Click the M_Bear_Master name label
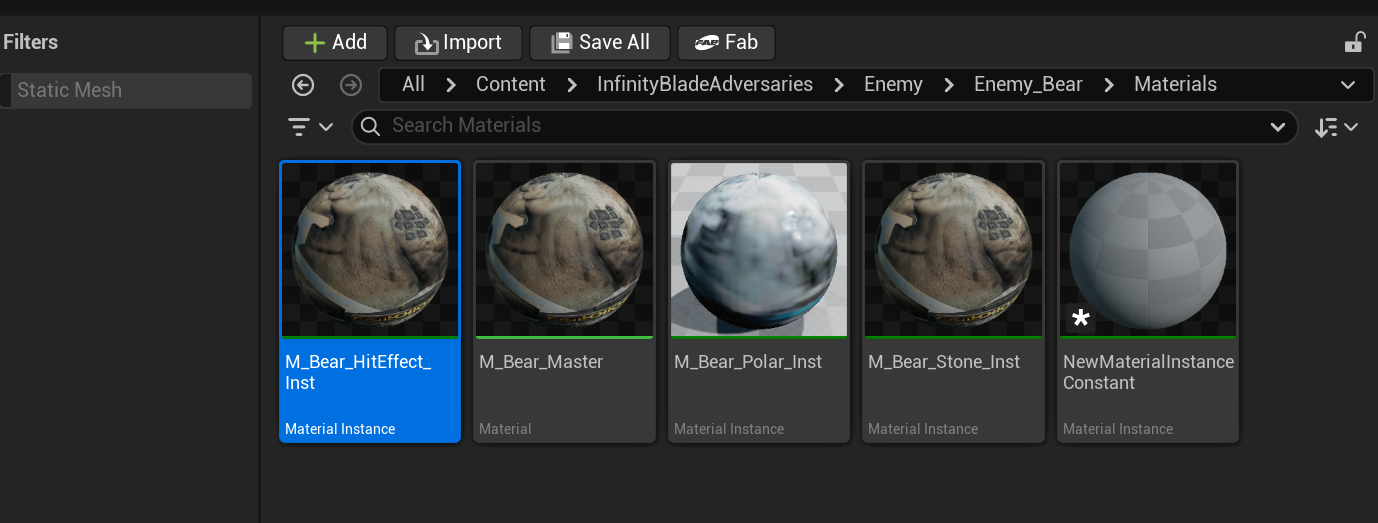This screenshot has width=1378, height=523. click(x=541, y=362)
